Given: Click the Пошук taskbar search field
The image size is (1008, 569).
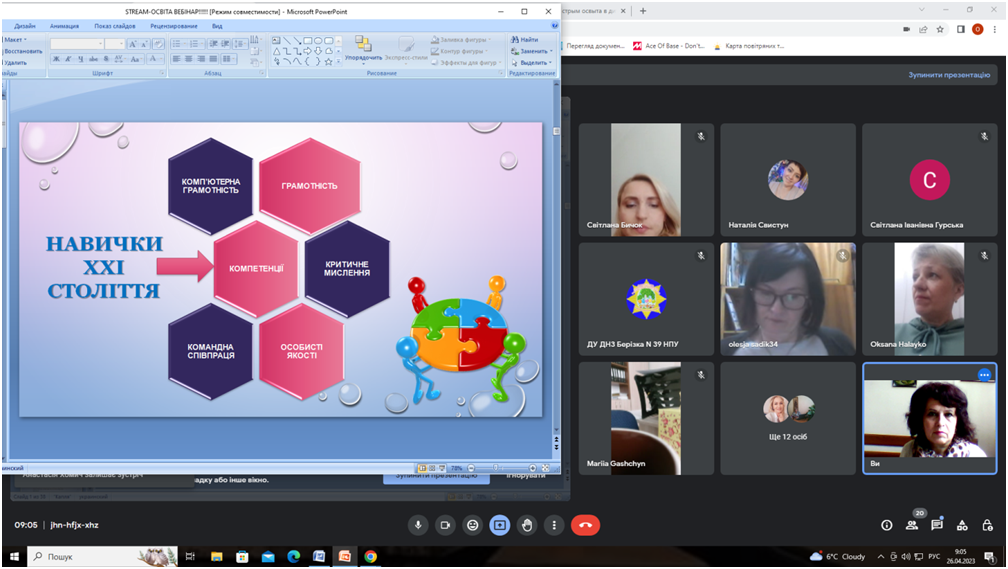Looking at the screenshot, I should (103, 556).
